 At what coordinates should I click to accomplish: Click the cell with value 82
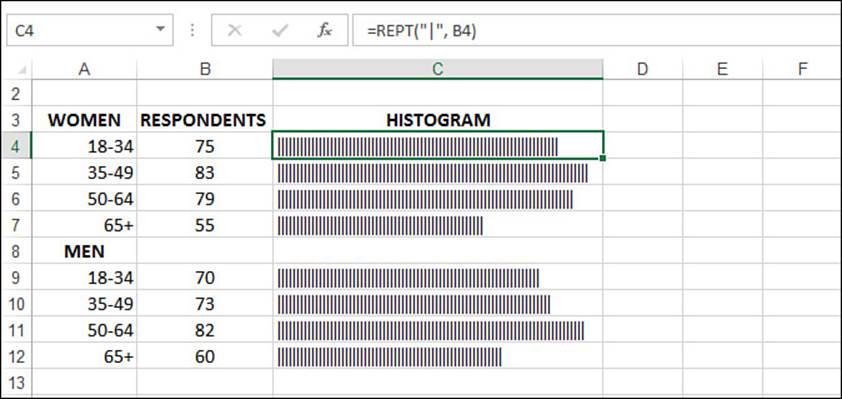(x=205, y=330)
